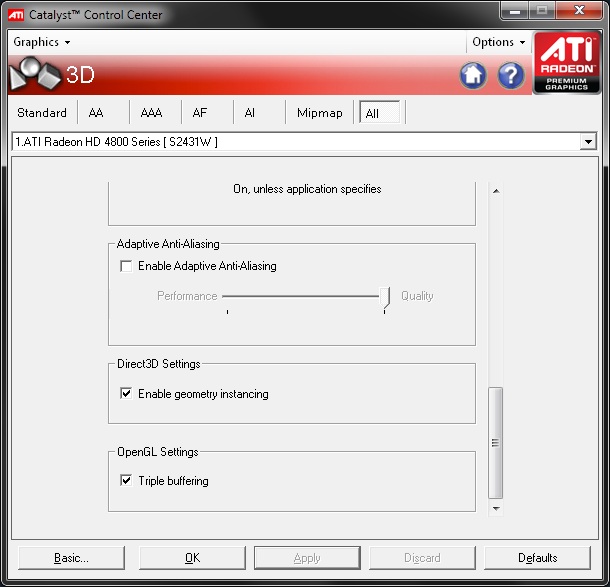Click the ATI icon in title bar
Image resolution: width=610 pixels, height=587 pixels.
point(16,15)
